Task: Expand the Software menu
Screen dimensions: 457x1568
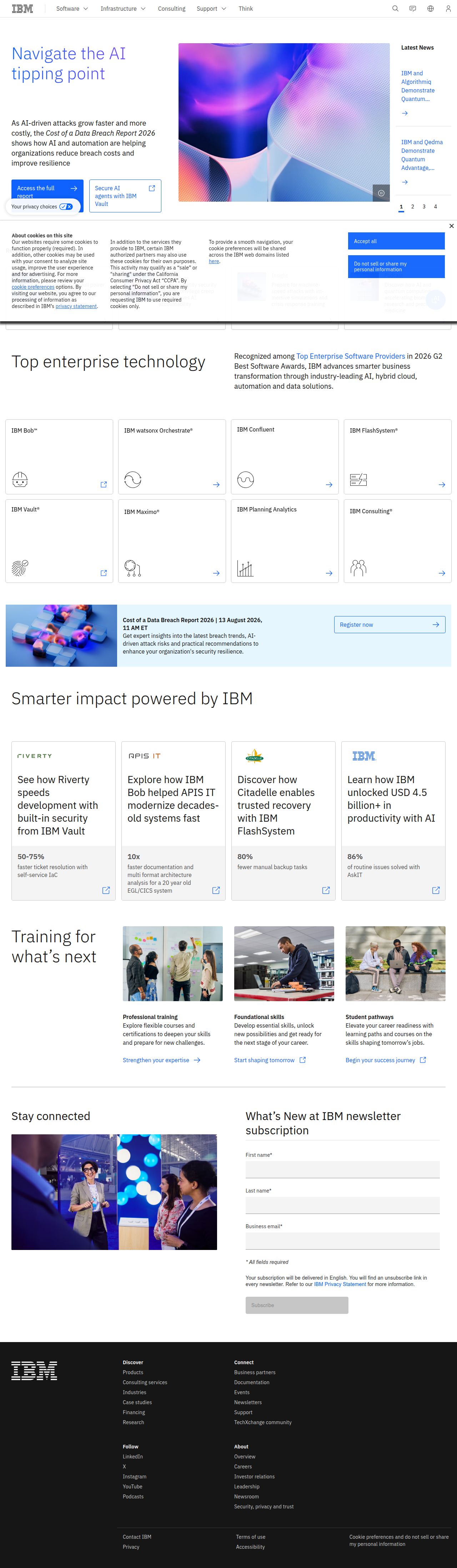Action: (x=72, y=9)
